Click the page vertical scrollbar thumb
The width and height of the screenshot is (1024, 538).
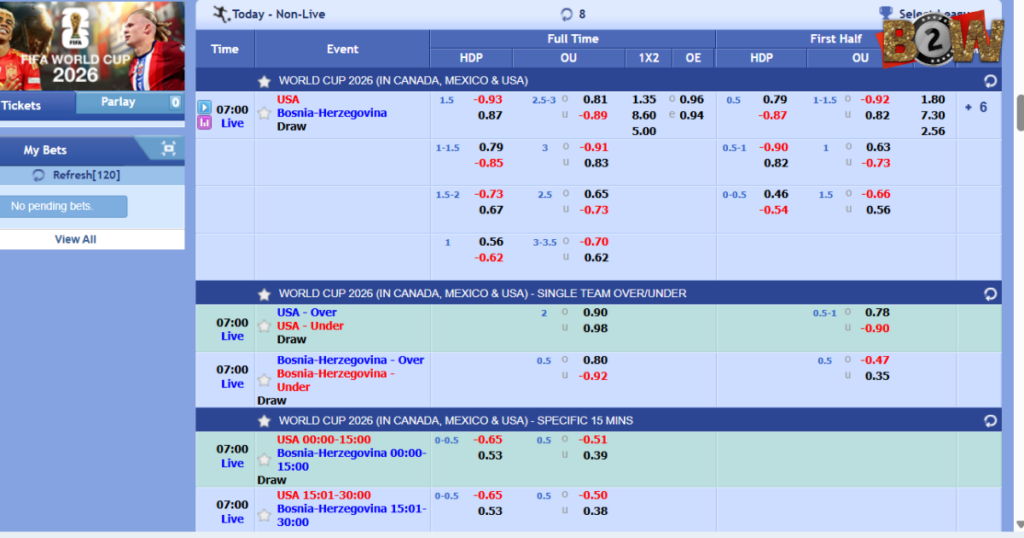1019,112
